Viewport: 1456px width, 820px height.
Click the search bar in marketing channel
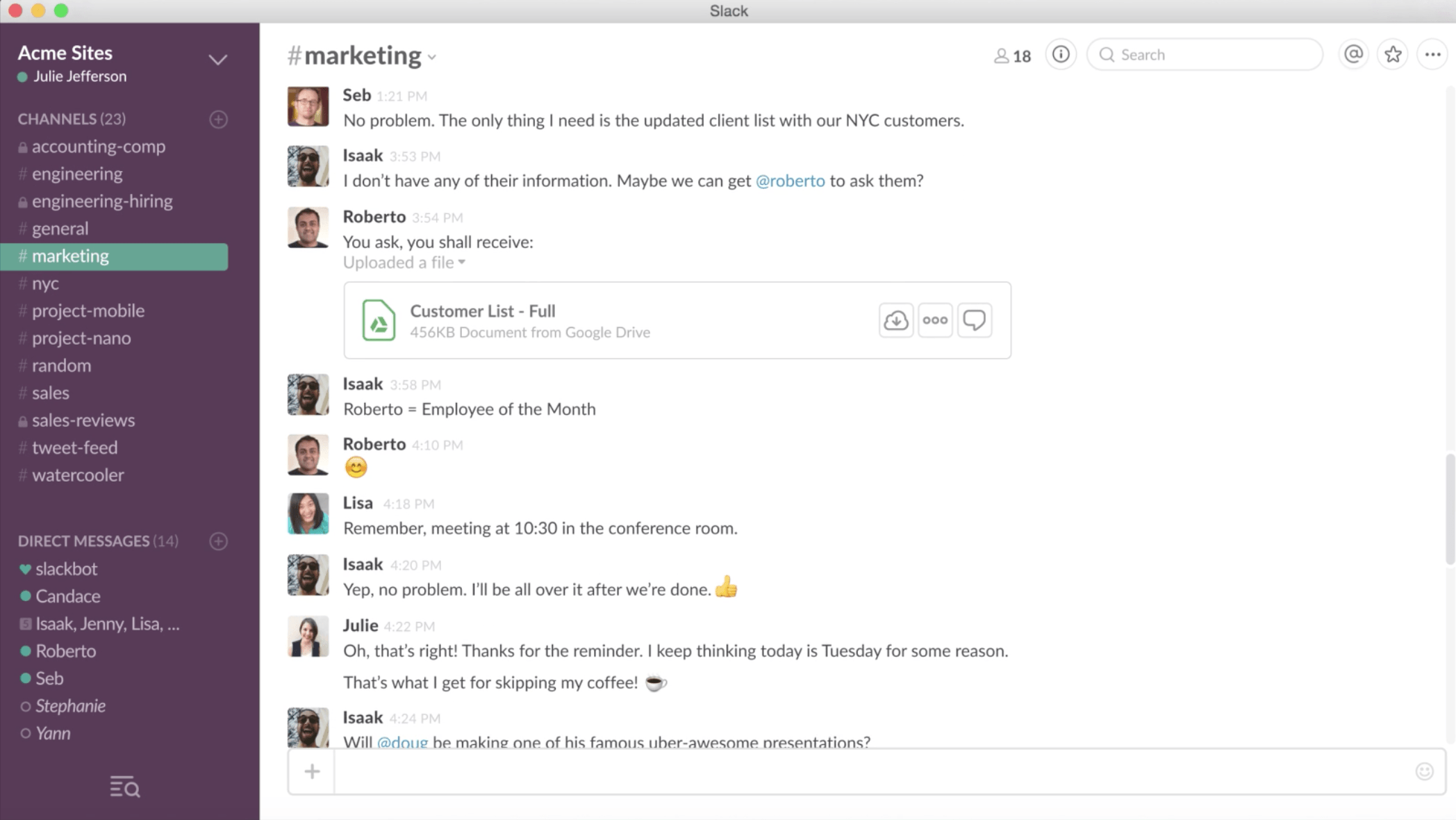[1204, 54]
